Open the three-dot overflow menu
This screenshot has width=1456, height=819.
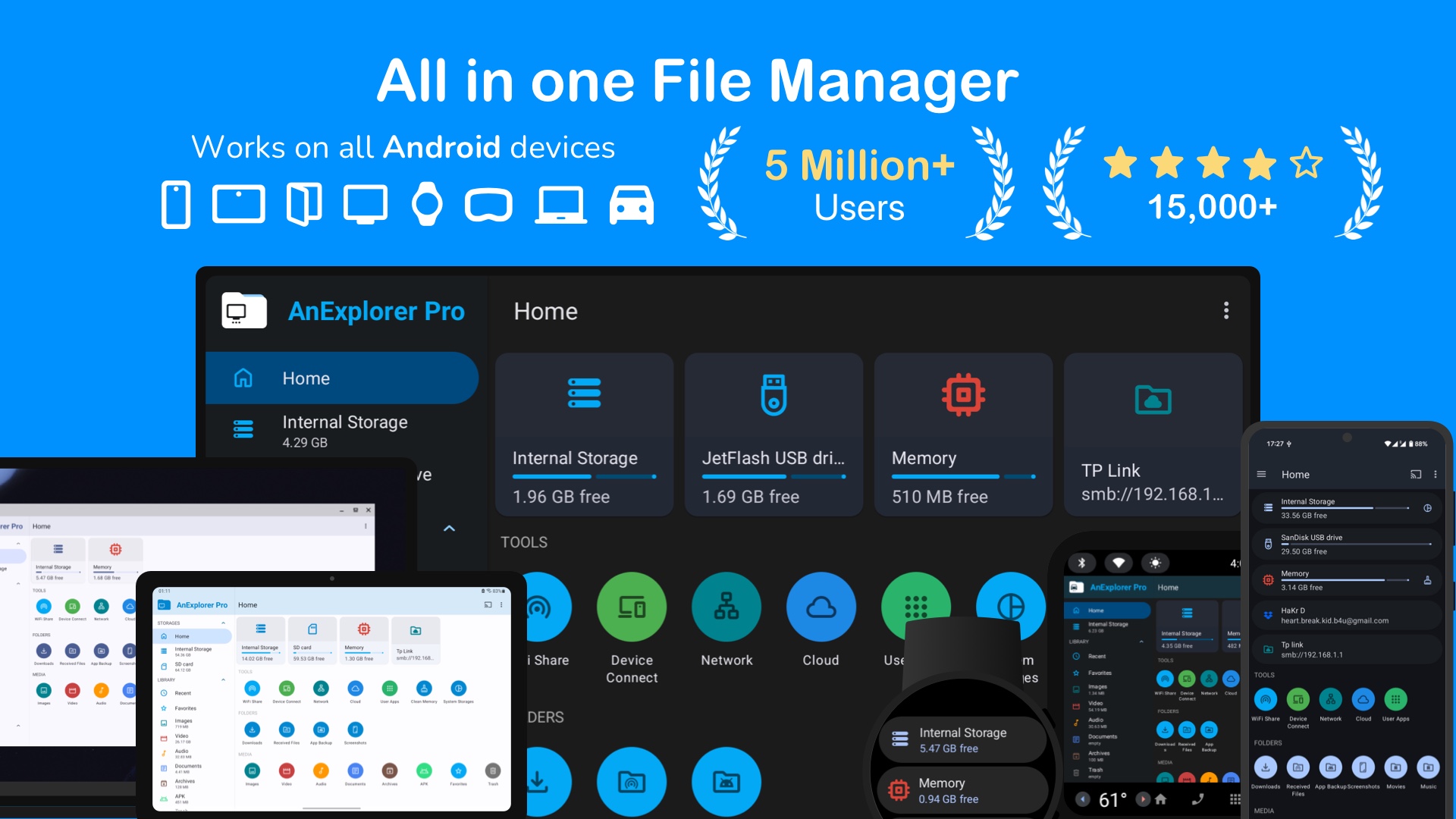pos(1226,311)
